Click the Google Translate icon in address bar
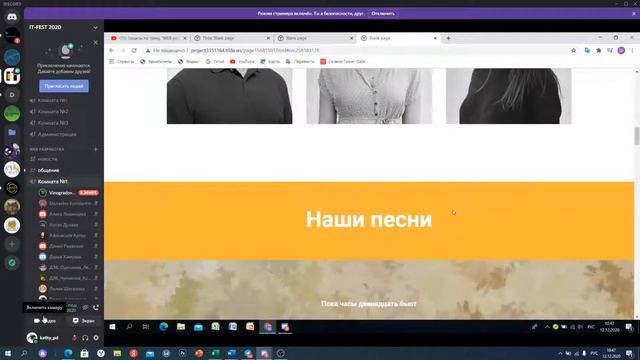 pyautogui.click(x=587, y=50)
